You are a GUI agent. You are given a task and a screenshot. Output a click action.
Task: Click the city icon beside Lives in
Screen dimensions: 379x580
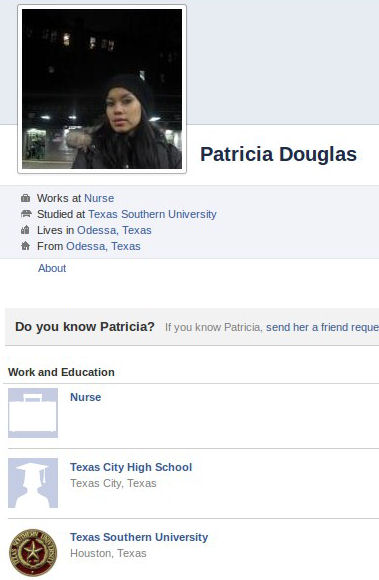pyautogui.click(x=25, y=230)
